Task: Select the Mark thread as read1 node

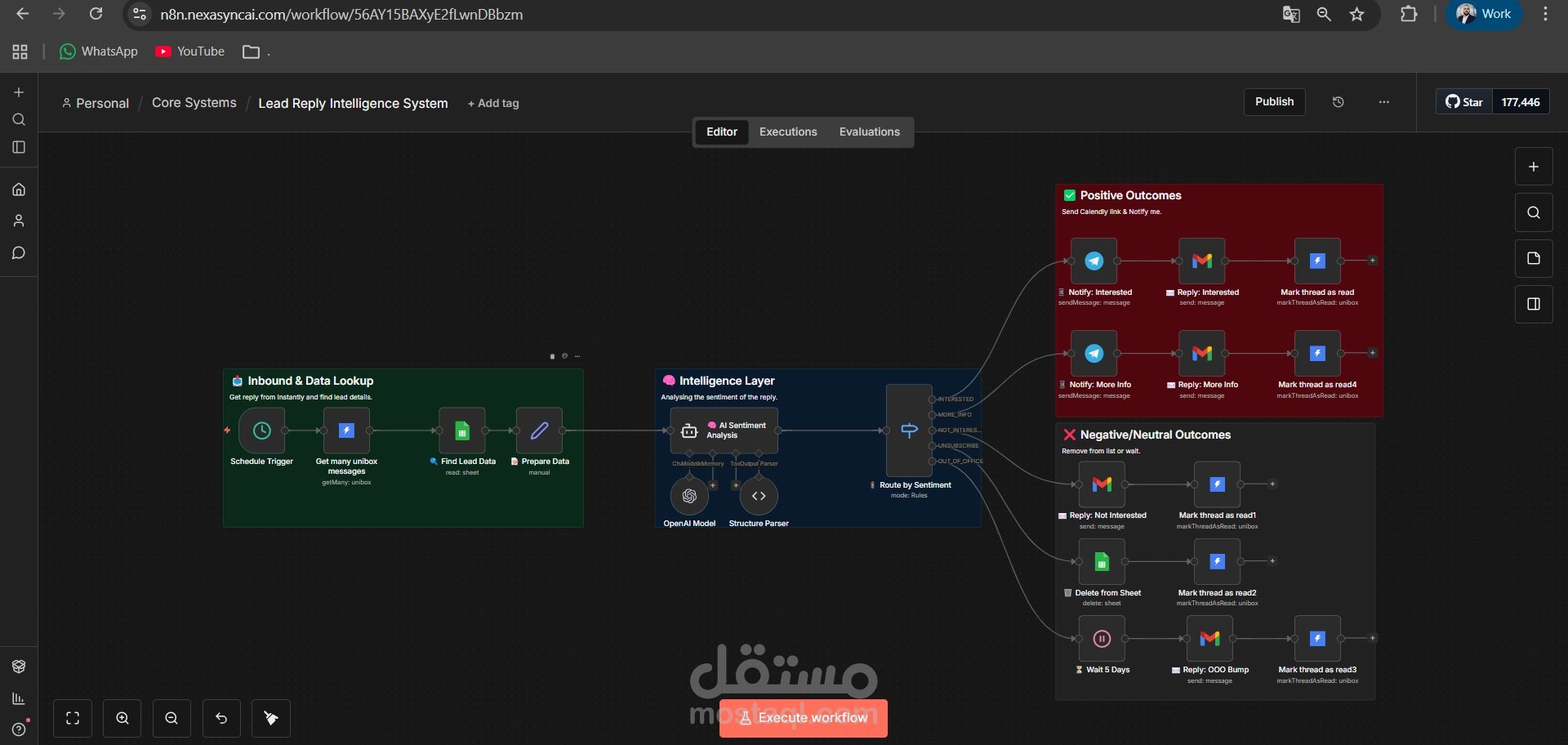Action: [x=1217, y=484]
